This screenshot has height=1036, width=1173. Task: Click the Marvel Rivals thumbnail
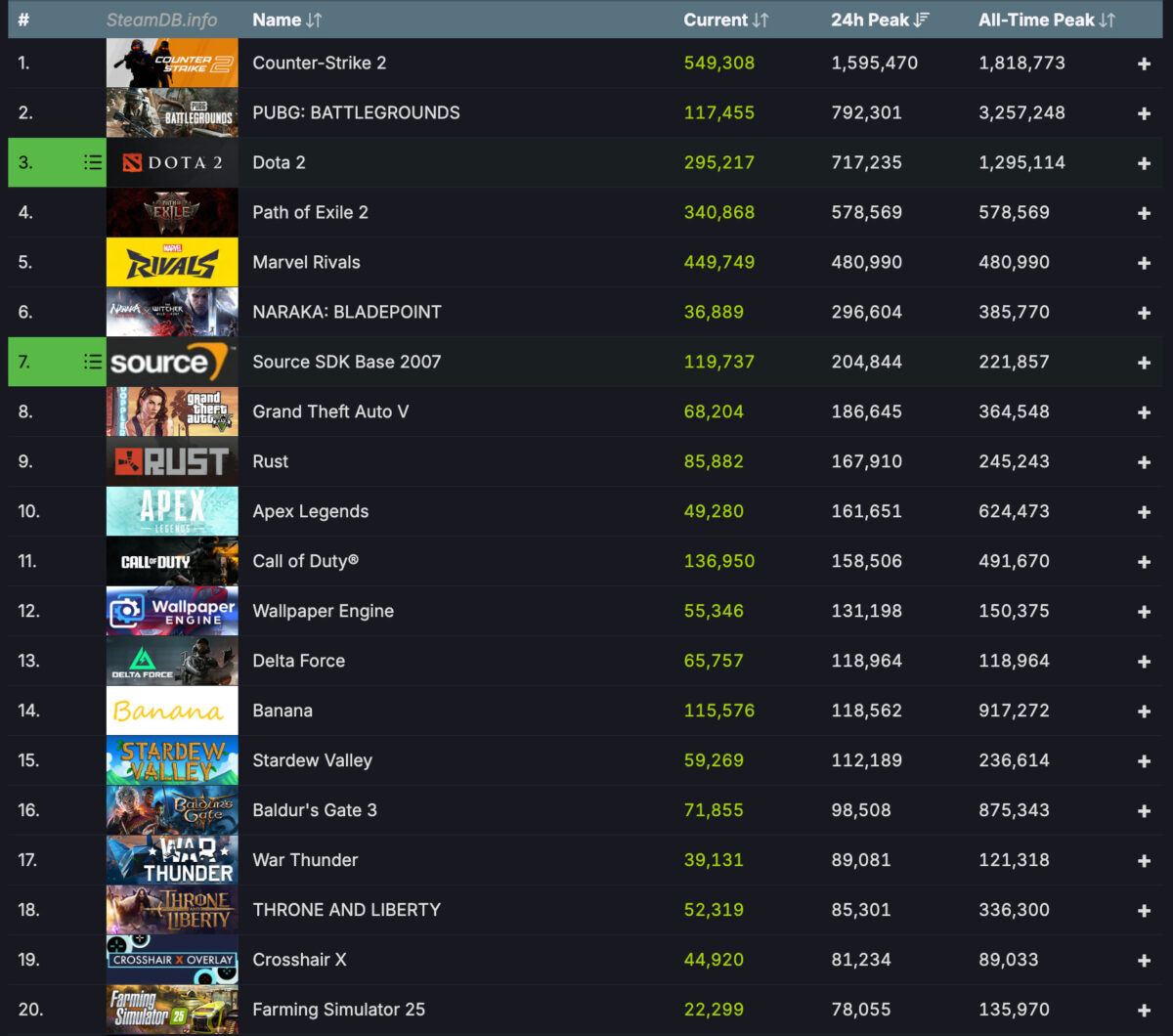coord(172,262)
